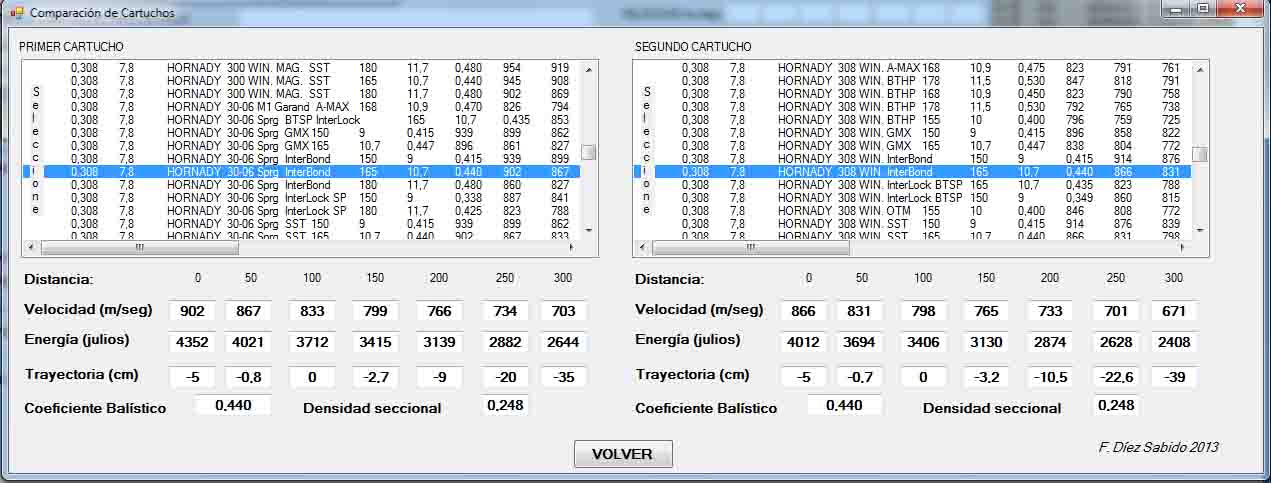Viewport: 1271px width, 483px height.
Task: Click the Comparación de Cartuchos title bar icon
Action: click(x=16, y=13)
